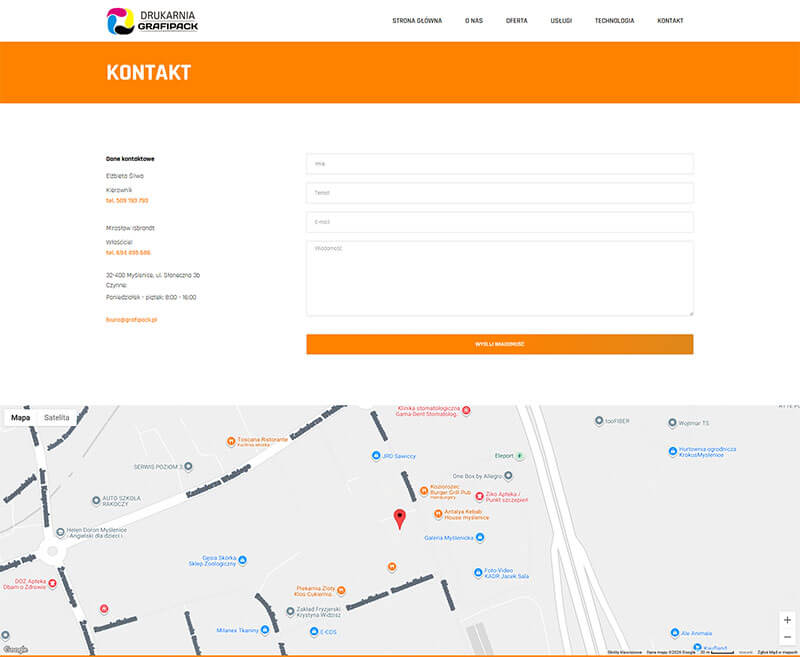The width and height of the screenshot is (800, 657).
Task: Zoom out the map with minus button
Action: pyautogui.click(x=787, y=637)
